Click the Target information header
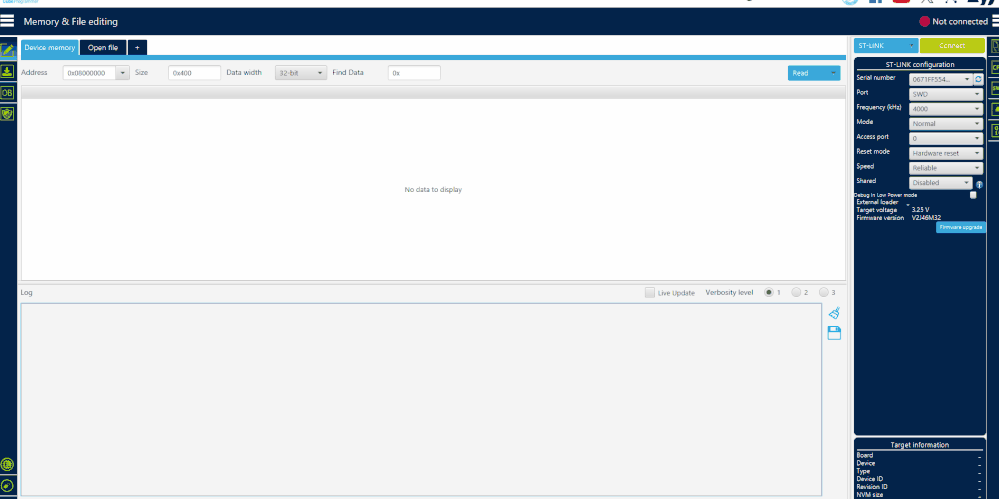 [x=919, y=445]
